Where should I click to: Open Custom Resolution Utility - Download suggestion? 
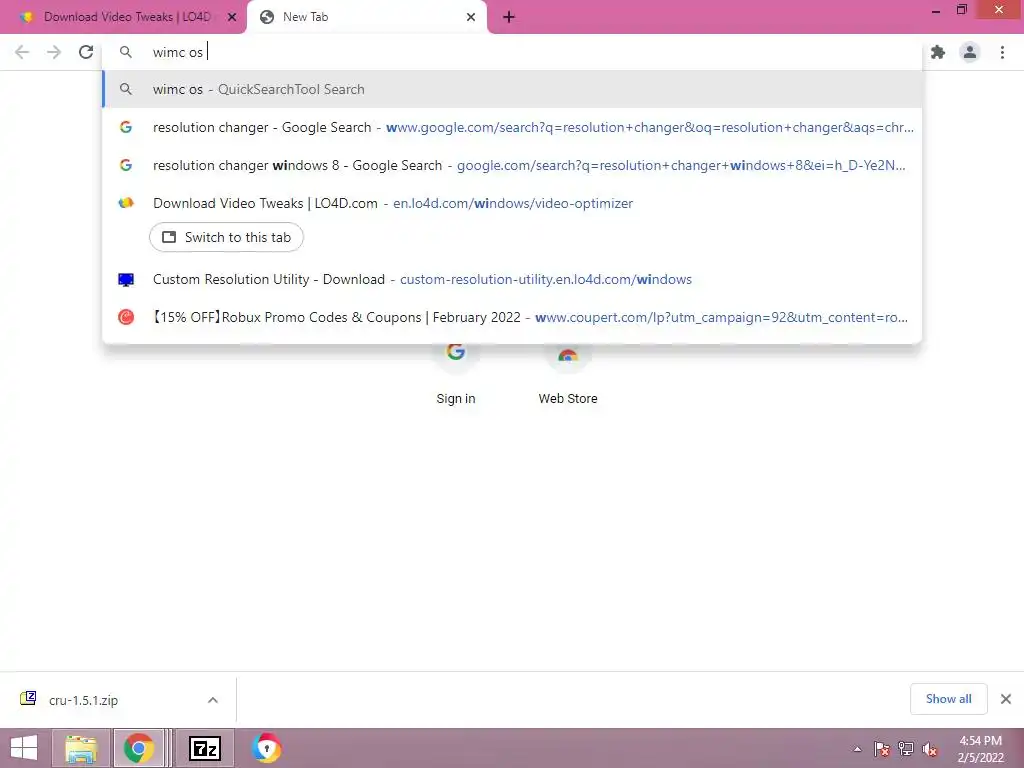tap(512, 280)
